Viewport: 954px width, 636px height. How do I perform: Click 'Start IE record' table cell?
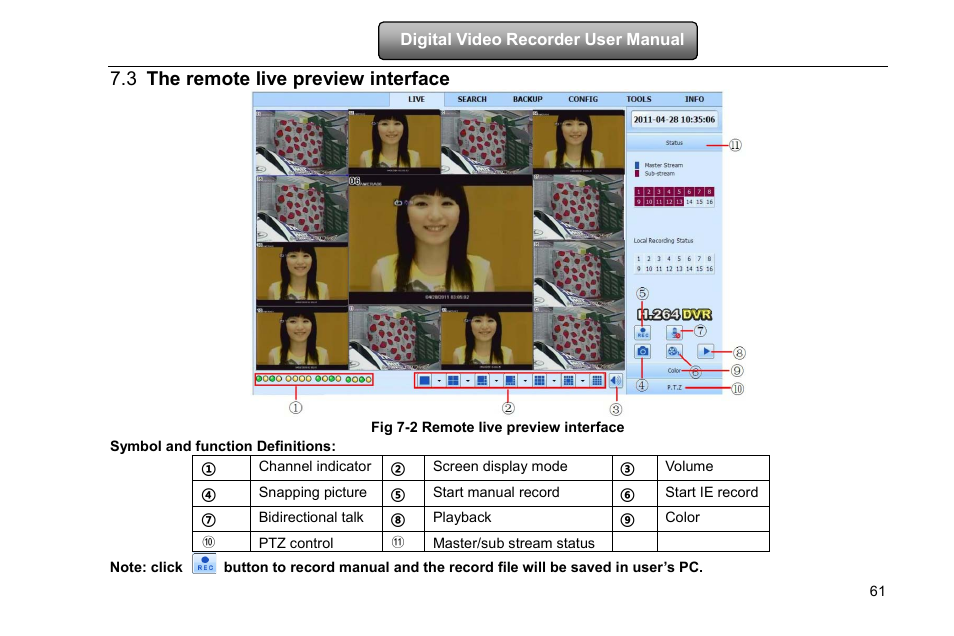[711, 492]
